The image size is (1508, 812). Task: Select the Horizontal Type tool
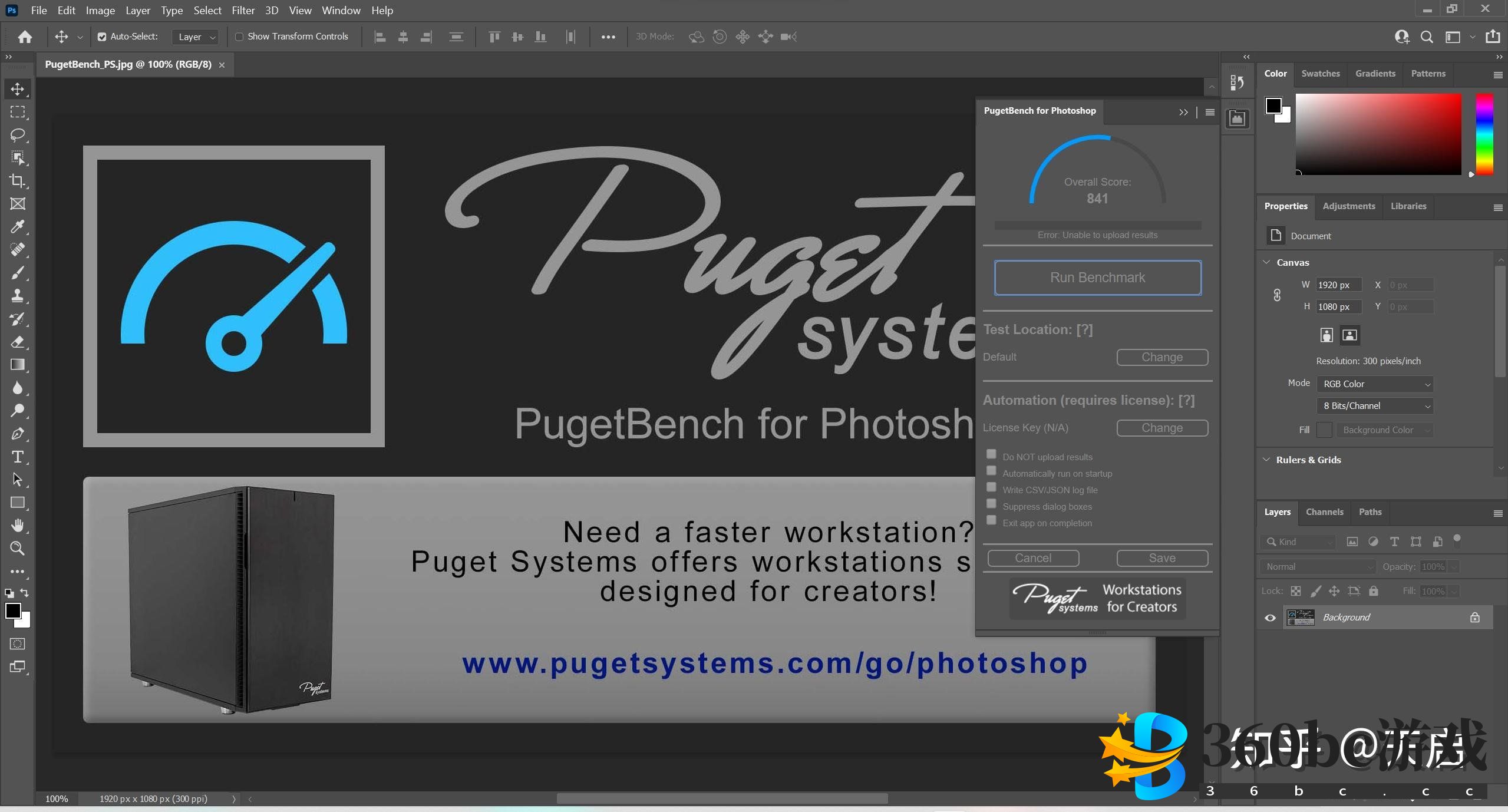click(17, 457)
